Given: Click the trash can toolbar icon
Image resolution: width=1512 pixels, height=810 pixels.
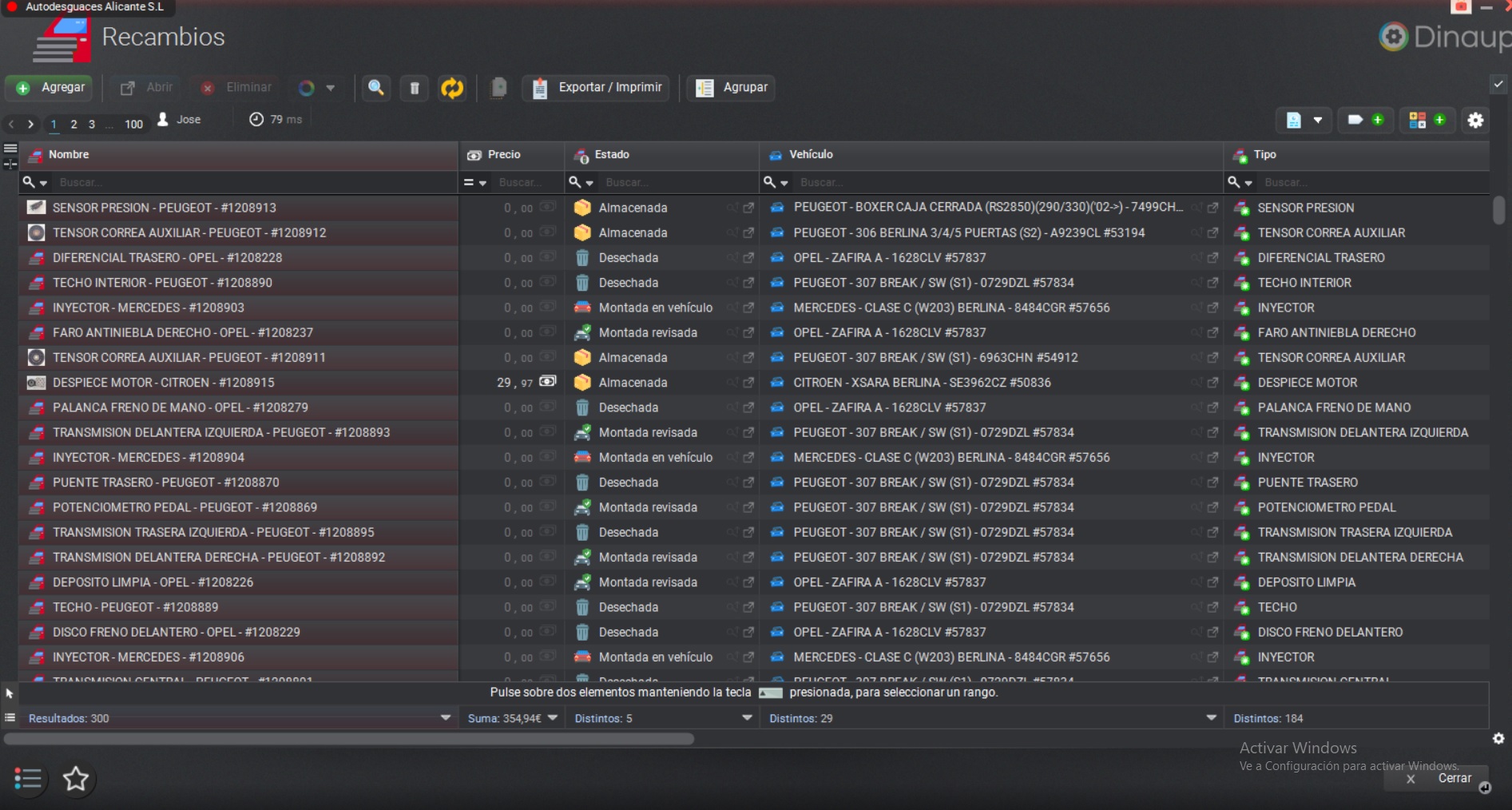Looking at the screenshot, I should coord(415,88).
